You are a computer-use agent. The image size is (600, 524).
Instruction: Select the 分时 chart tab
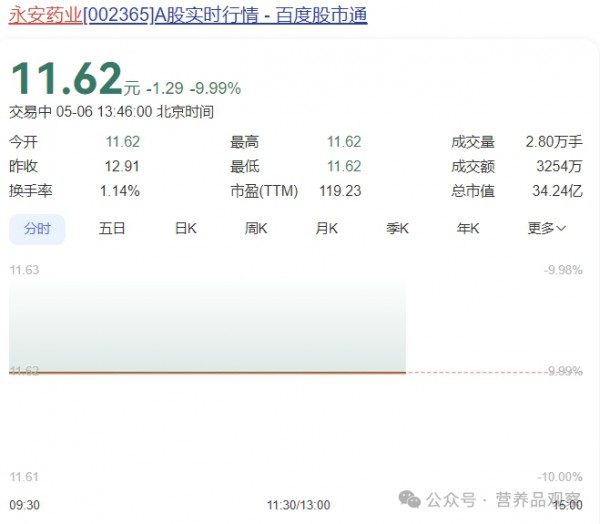[x=37, y=229]
